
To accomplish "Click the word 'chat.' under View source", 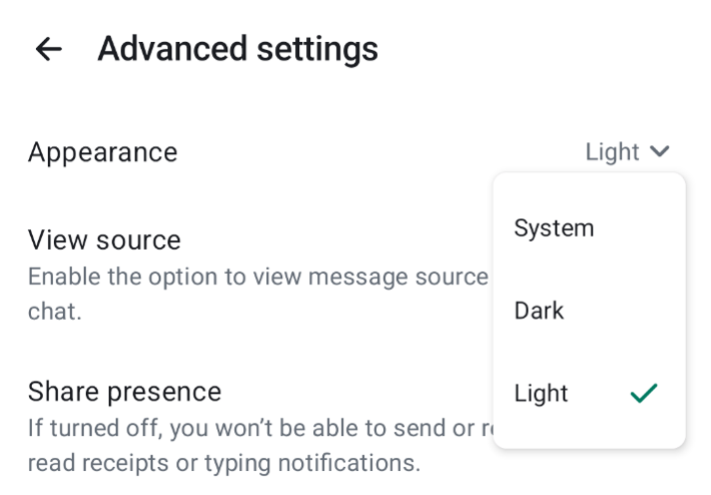I will tap(54, 312).
